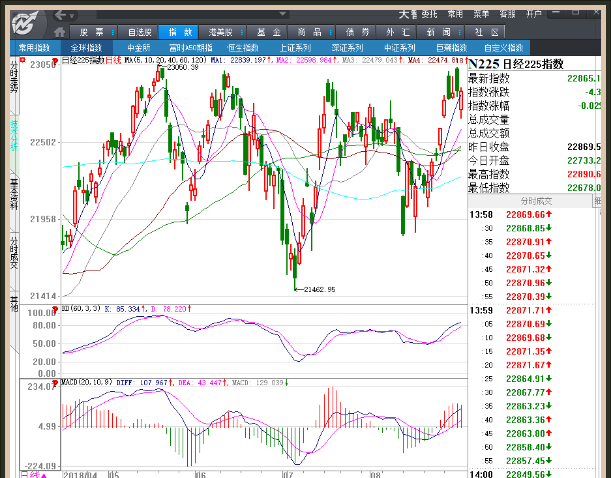Open the 分时走势 vertical side tab
This screenshot has height=478, width=611.
pyautogui.click(x=14, y=77)
